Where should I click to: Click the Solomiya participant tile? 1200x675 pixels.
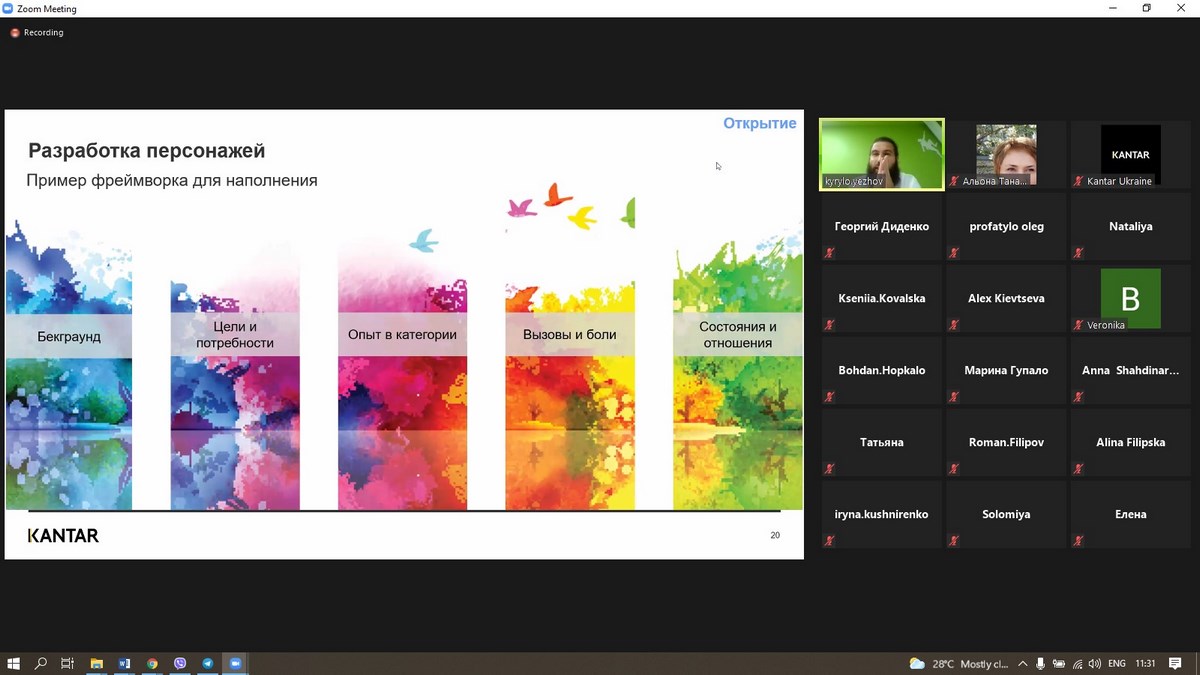click(1006, 514)
